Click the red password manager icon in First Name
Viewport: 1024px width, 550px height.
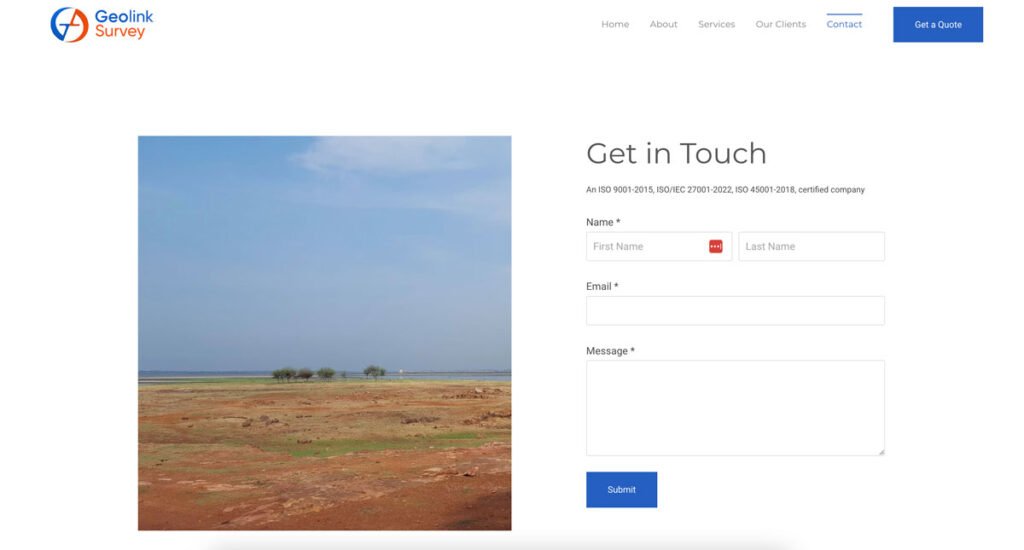pyautogui.click(x=715, y=247)
